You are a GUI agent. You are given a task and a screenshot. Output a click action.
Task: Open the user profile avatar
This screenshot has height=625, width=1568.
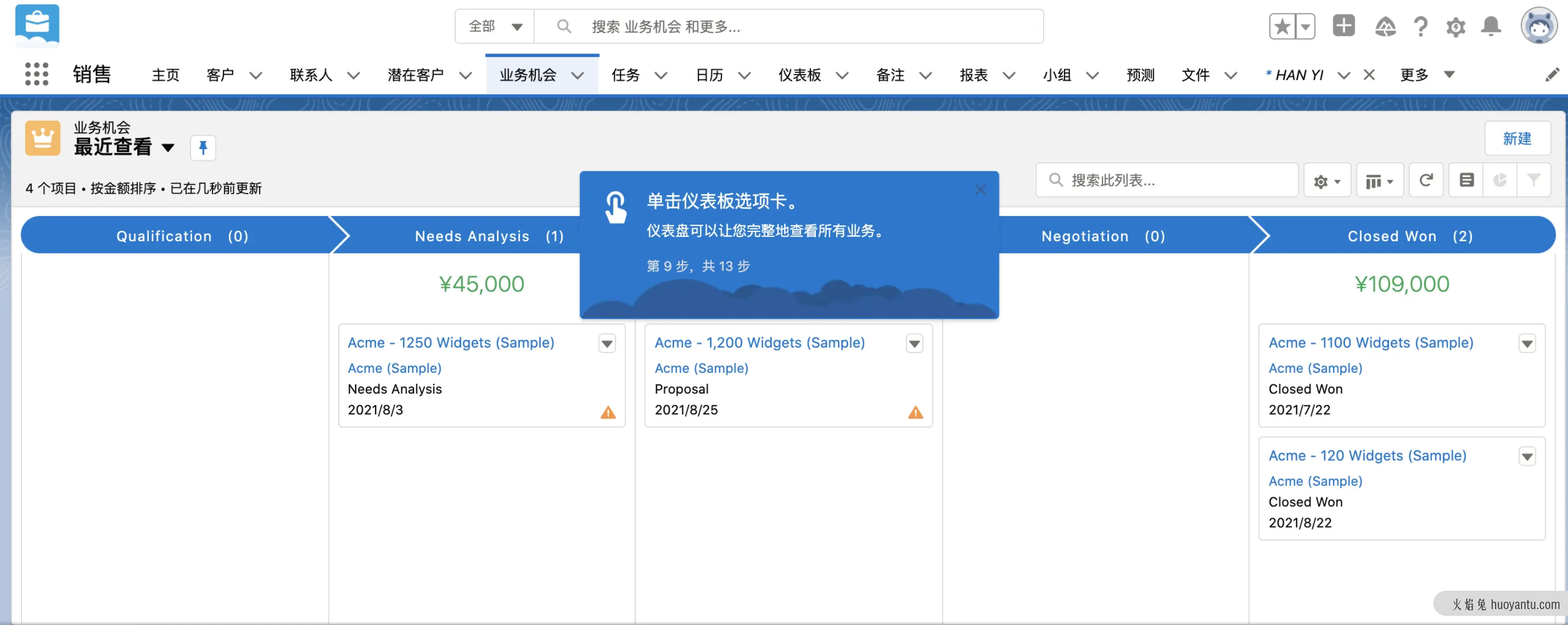(x=1539, y=26)
